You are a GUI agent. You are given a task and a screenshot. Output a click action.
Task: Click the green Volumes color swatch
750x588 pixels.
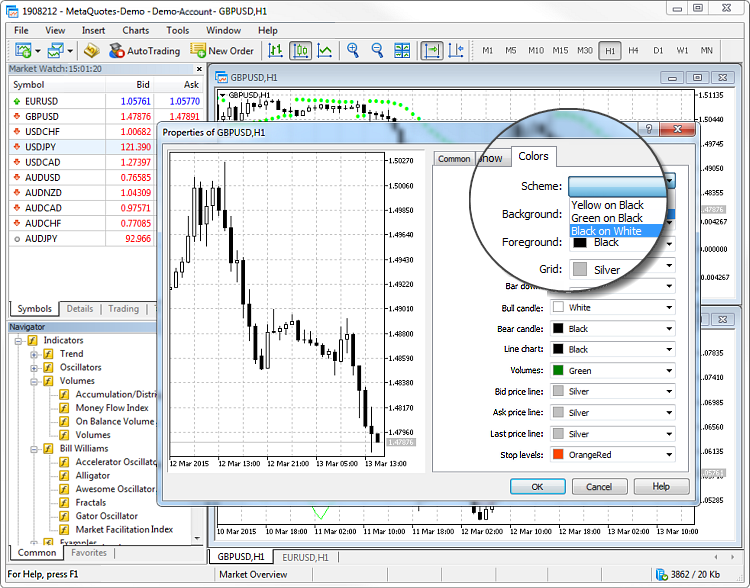[558, 370]
